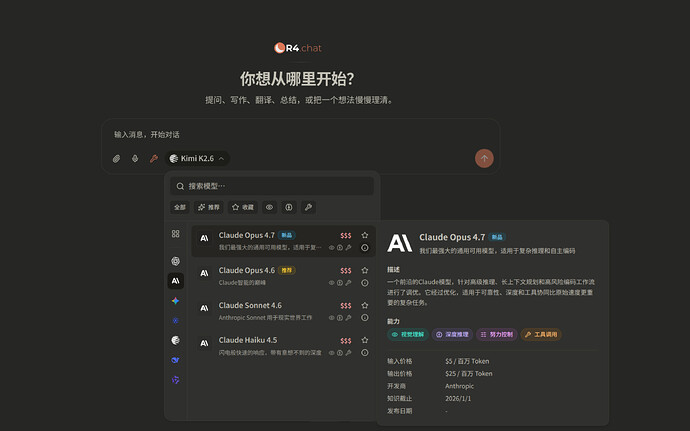Click the Anthropic logo on Claude Opus 4.6 row

204,273
